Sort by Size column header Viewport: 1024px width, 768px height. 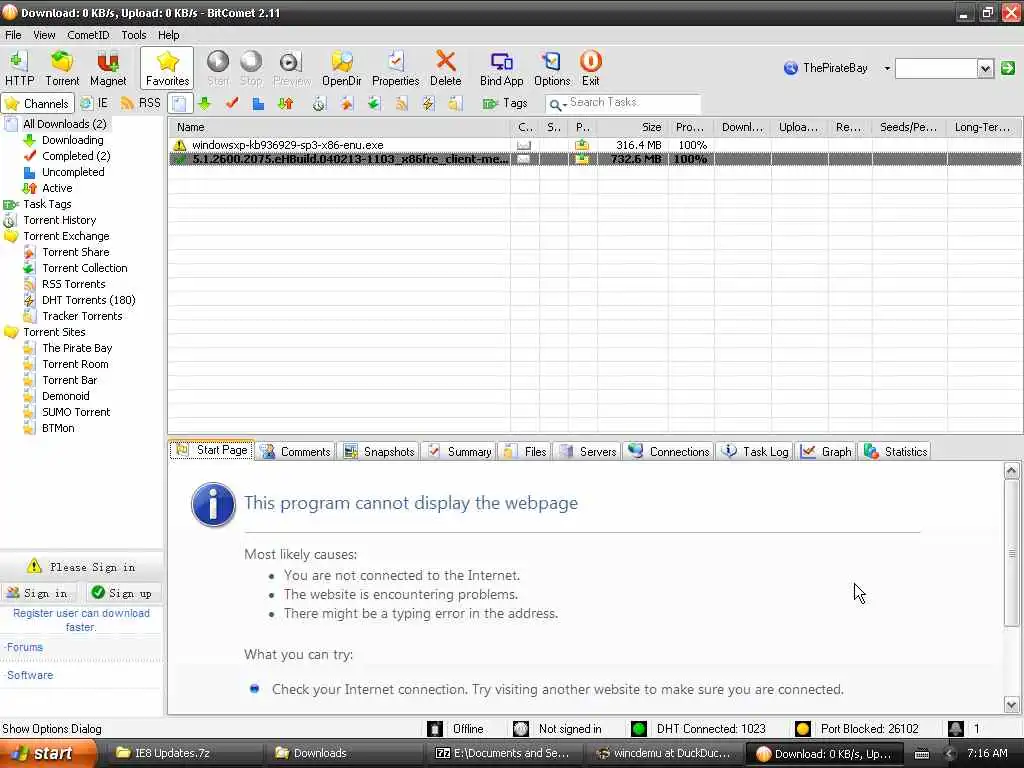pos(632,127)
